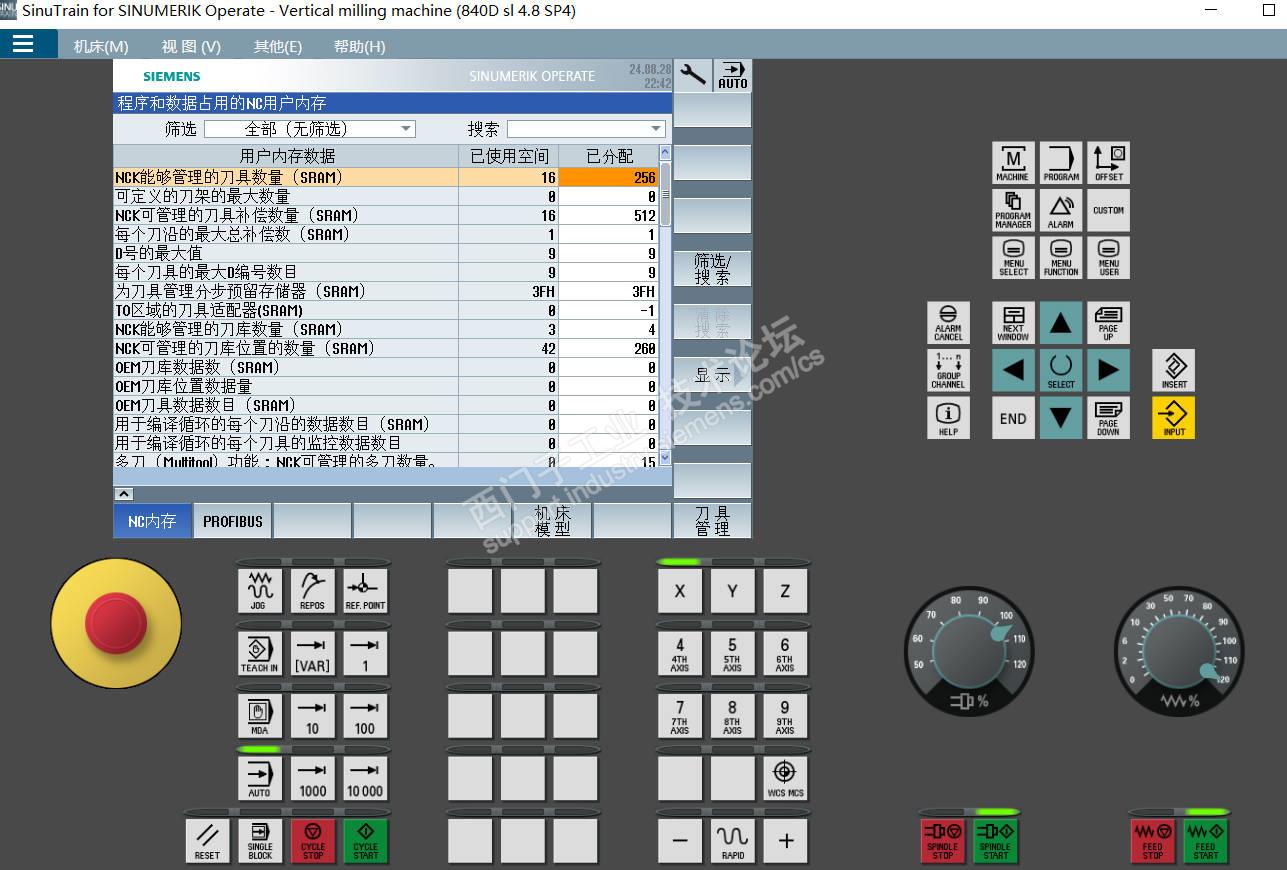The height and width of the screenshot is (870, 1287).
Task: Click the 用户内存数据 column header
Action: (287, 156)
